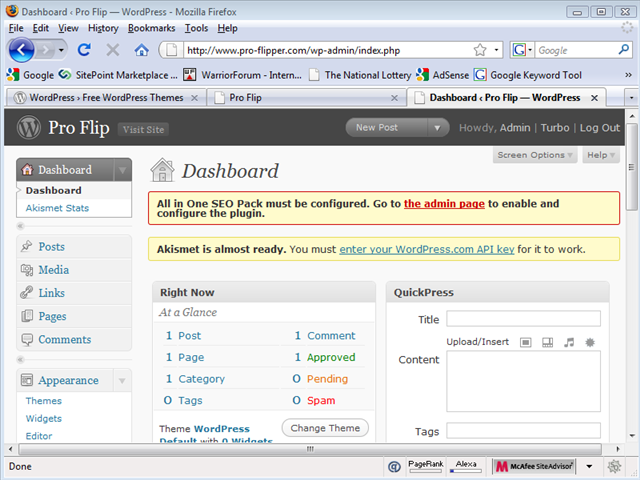Screen dimensions: 640x480
Task: Collapse the Dashboard sidebar menu arrow
Action: tap(122, 170)
